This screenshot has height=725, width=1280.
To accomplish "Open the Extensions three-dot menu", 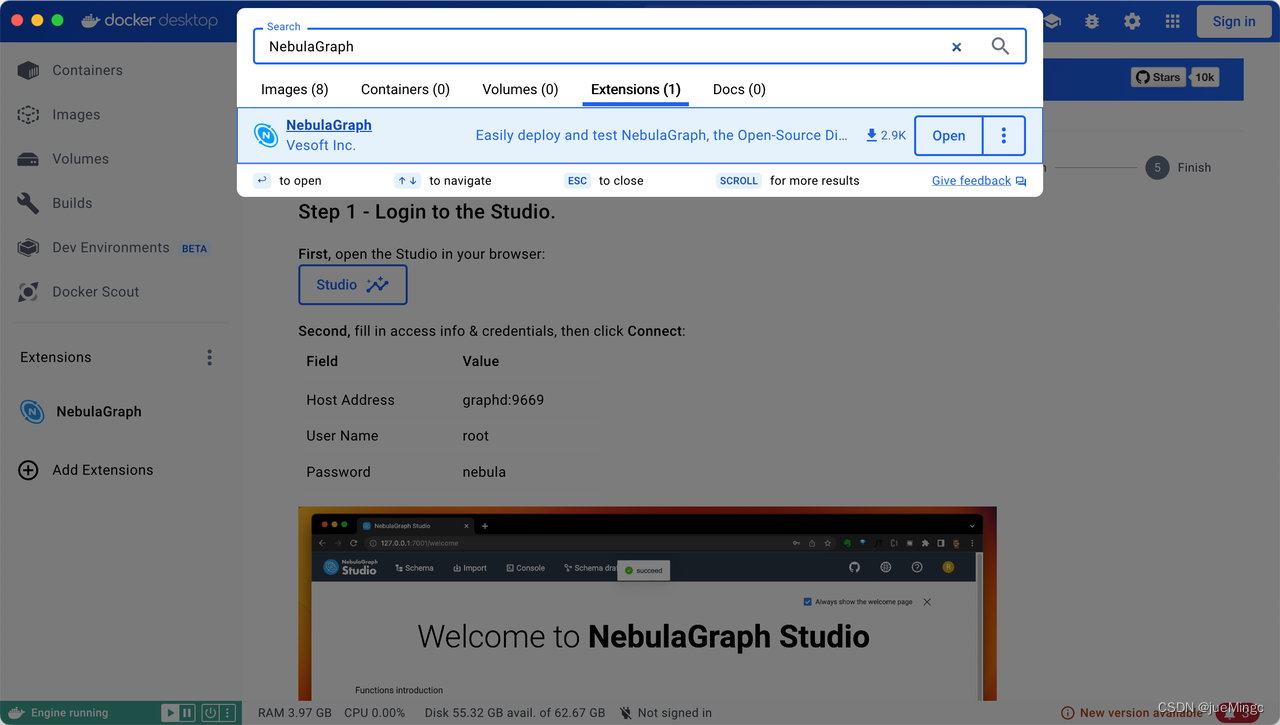I will pos(209,357).
